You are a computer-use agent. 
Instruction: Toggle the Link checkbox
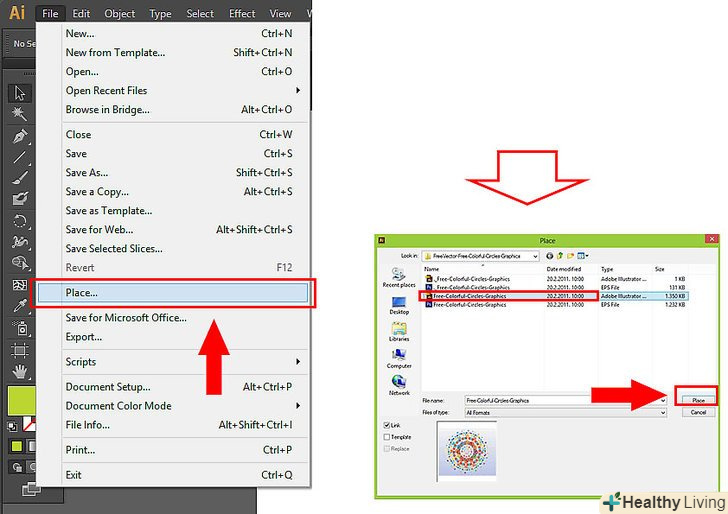tap(386, 425)
